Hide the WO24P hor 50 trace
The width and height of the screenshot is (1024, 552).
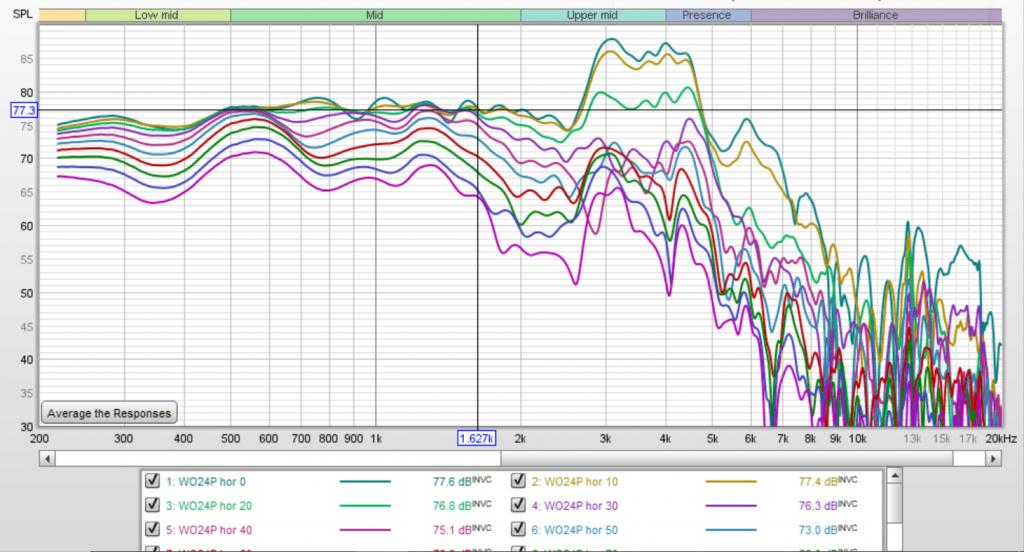coord(518,529)
